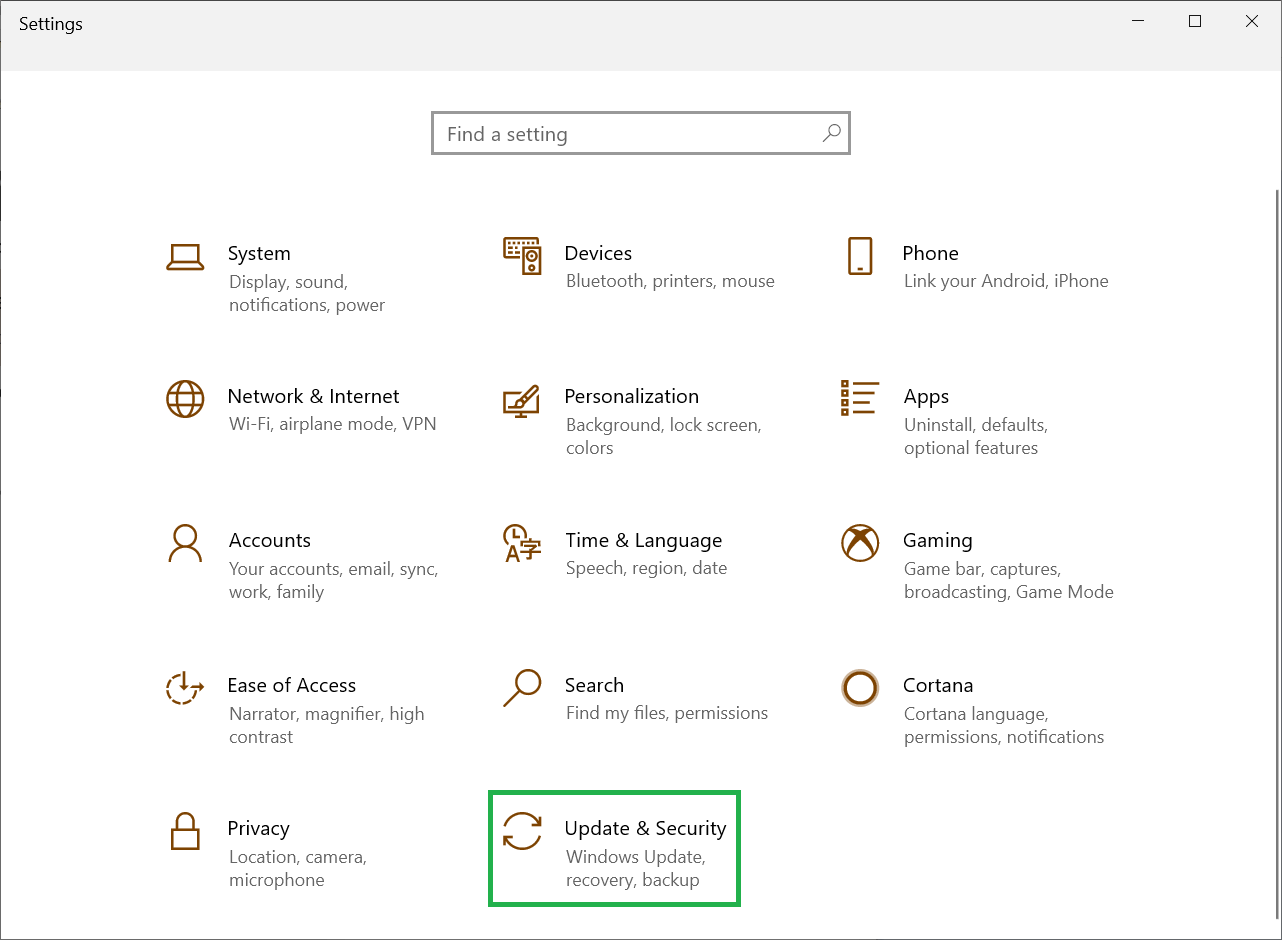Click 'Background, lock screen, colors' text
Viewport: 1282px width, 940px height.
pos(664,436)
